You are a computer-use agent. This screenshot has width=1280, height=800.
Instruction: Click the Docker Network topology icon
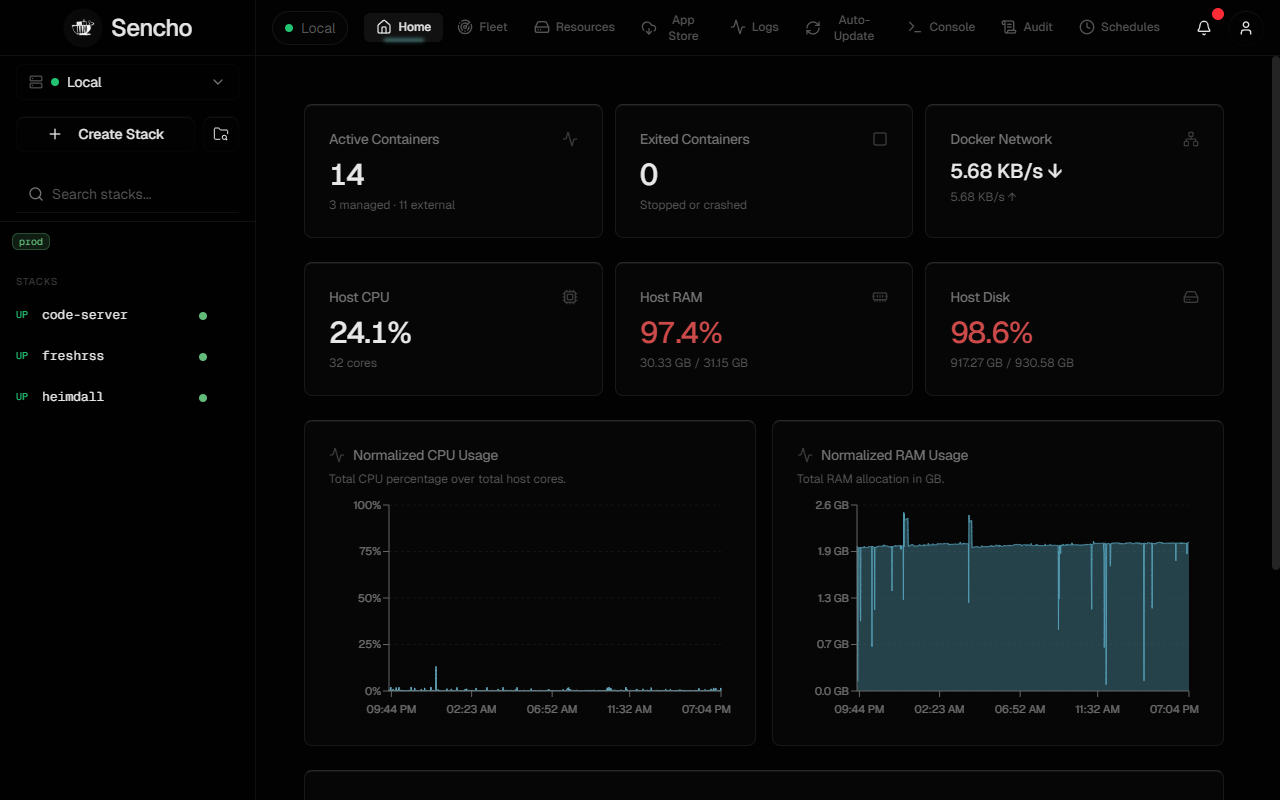click(1191, 139)
